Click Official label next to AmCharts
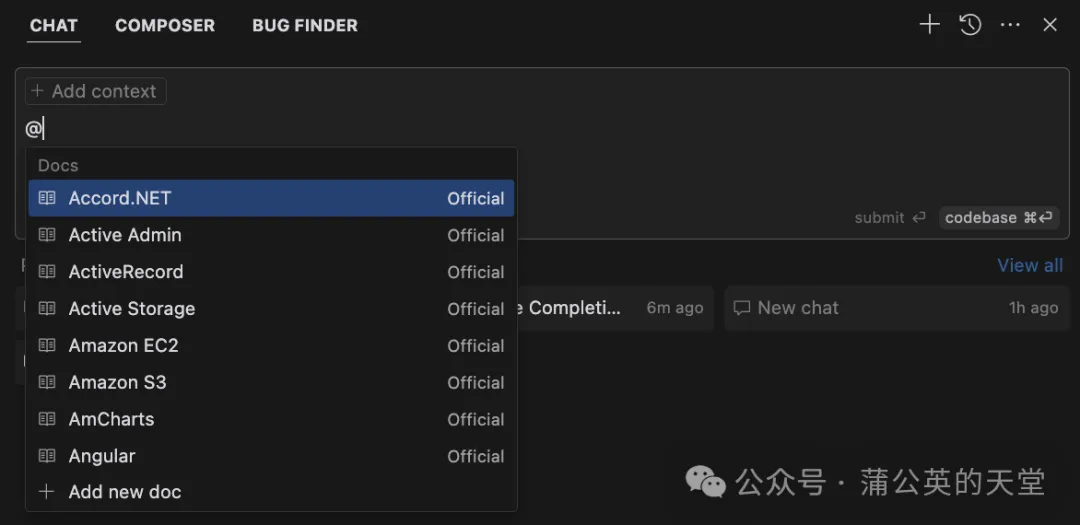1080x525 pixels. point(476,420)
